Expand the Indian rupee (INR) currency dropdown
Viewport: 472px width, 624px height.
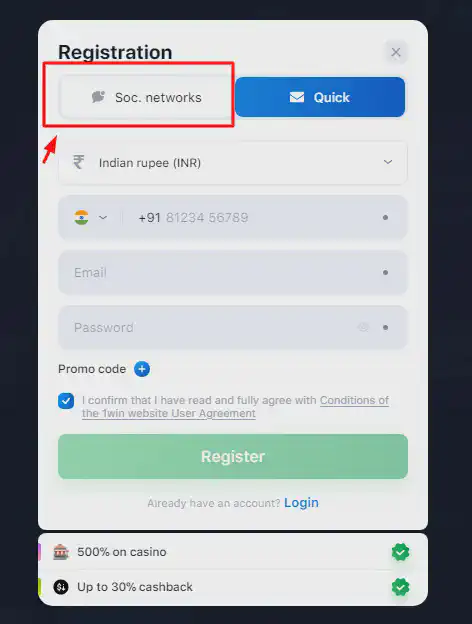(x=233, y=163)
